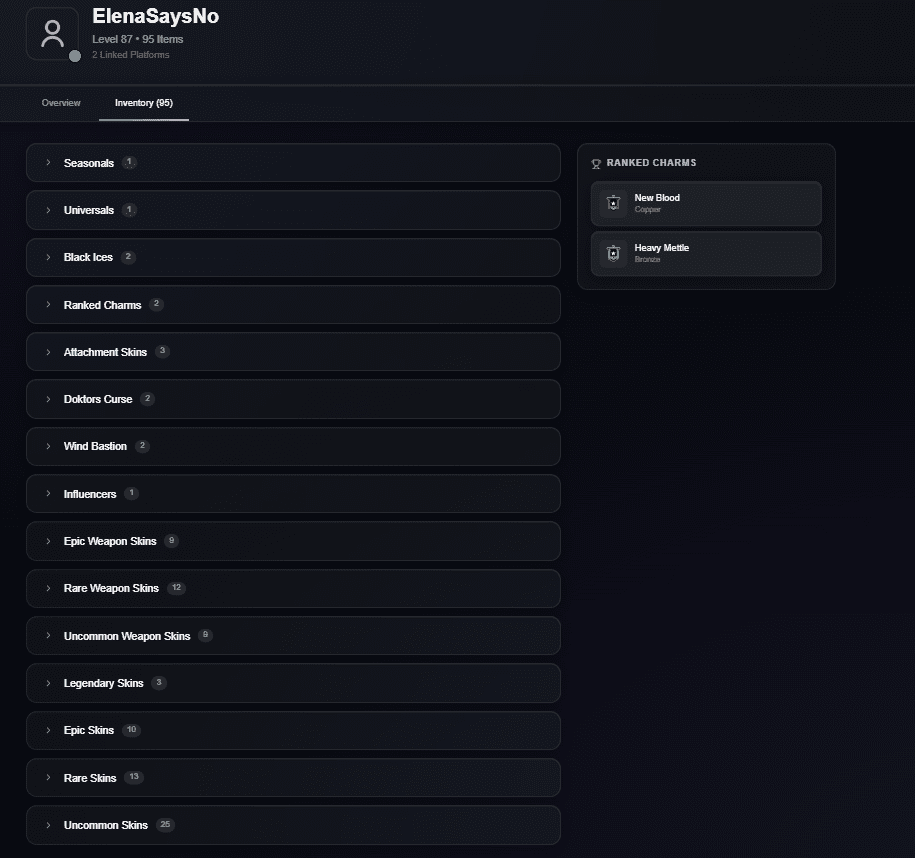Click the profile avatar icon
Image resolution: width=915 pixels, height=858 pixels.
(52, 33)
